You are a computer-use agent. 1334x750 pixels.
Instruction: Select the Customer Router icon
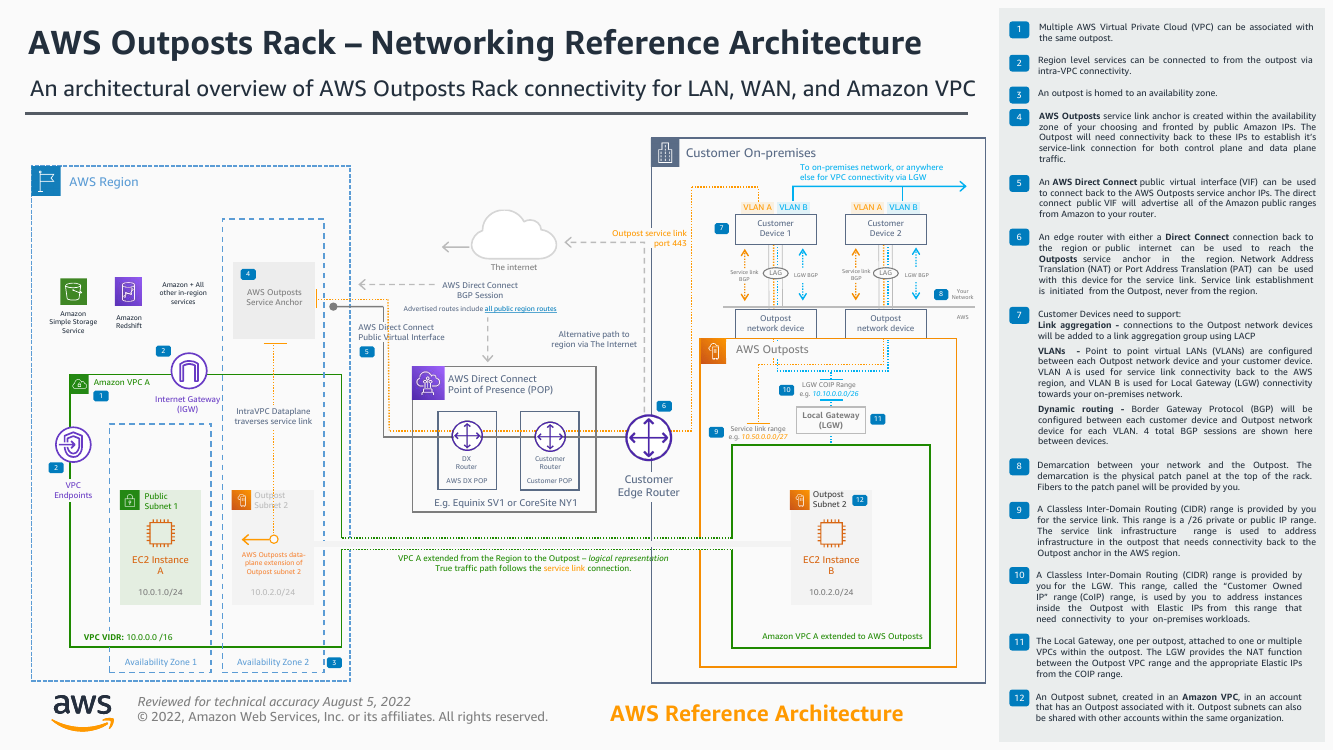(550, 438)
